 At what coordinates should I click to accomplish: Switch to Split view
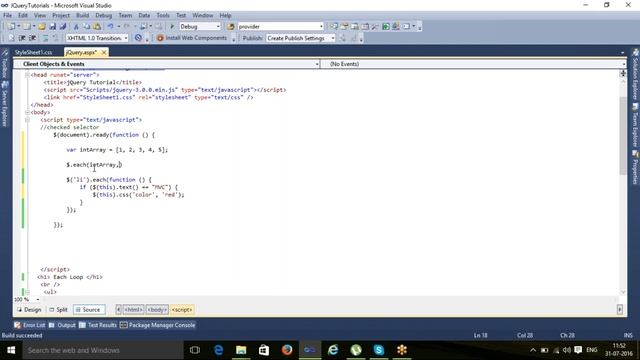(58, 310)
